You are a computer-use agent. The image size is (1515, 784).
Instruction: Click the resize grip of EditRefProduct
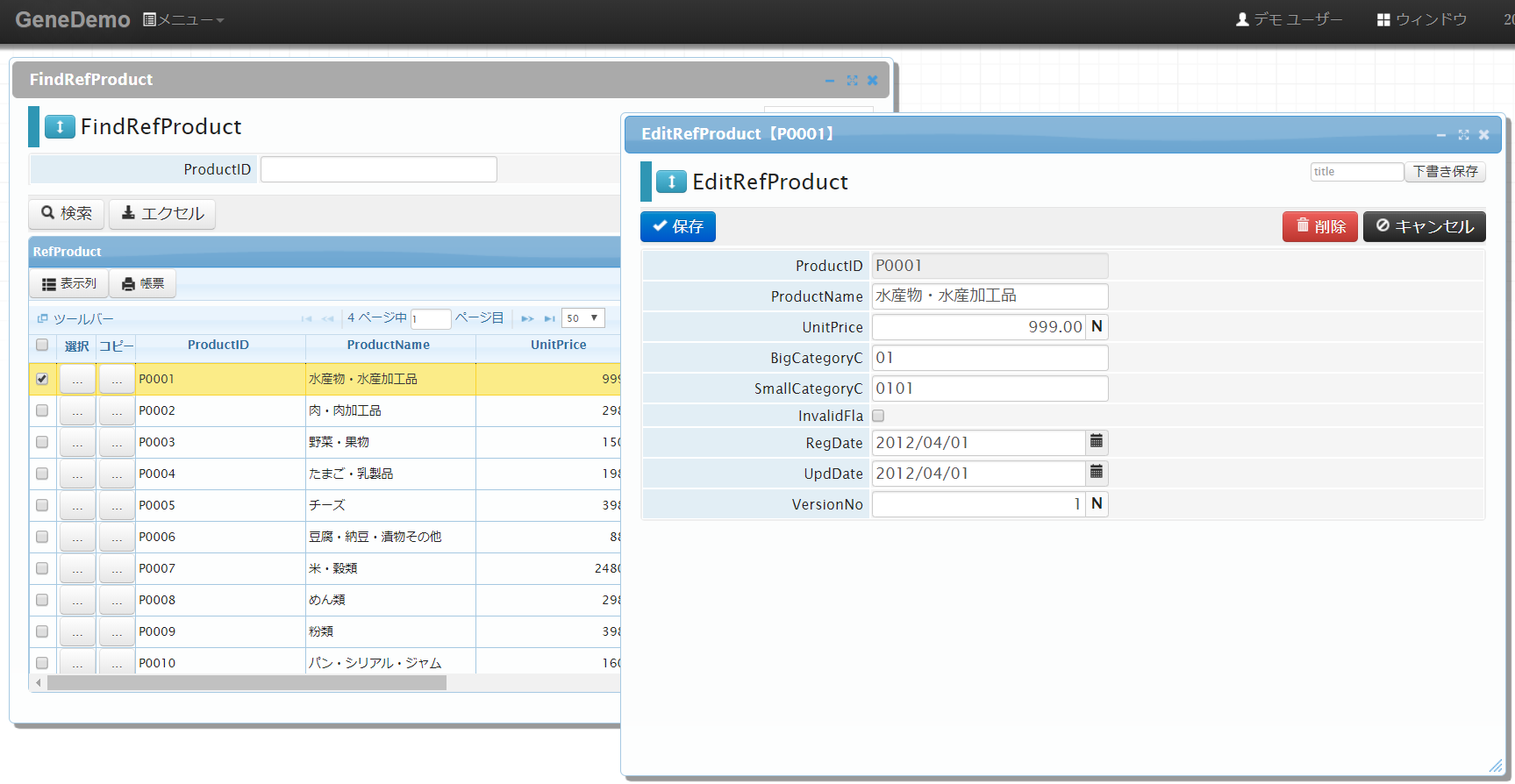(x=1495, y=766)
